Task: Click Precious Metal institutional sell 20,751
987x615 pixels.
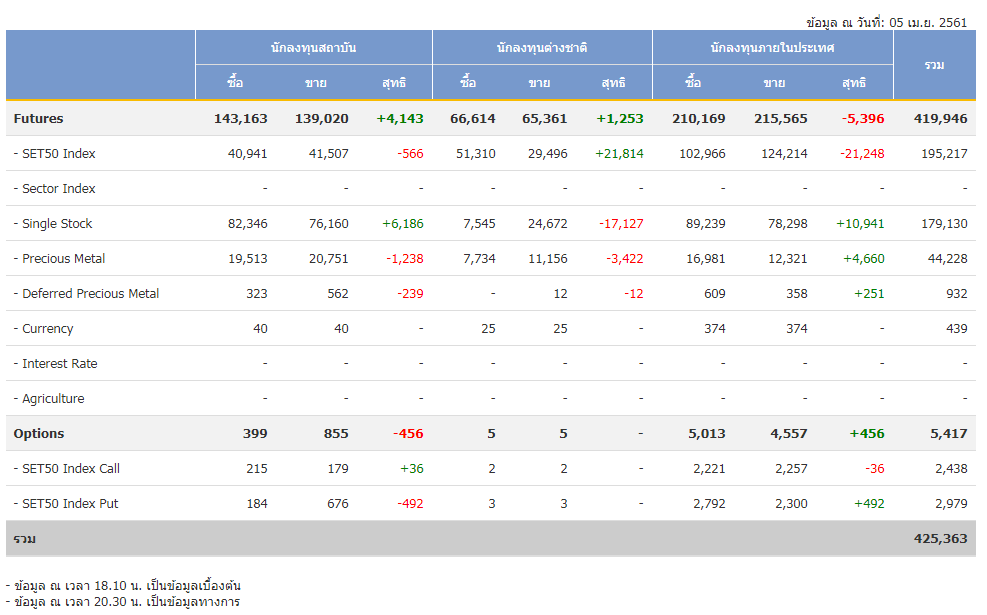Action: click(x=329, y=259)
